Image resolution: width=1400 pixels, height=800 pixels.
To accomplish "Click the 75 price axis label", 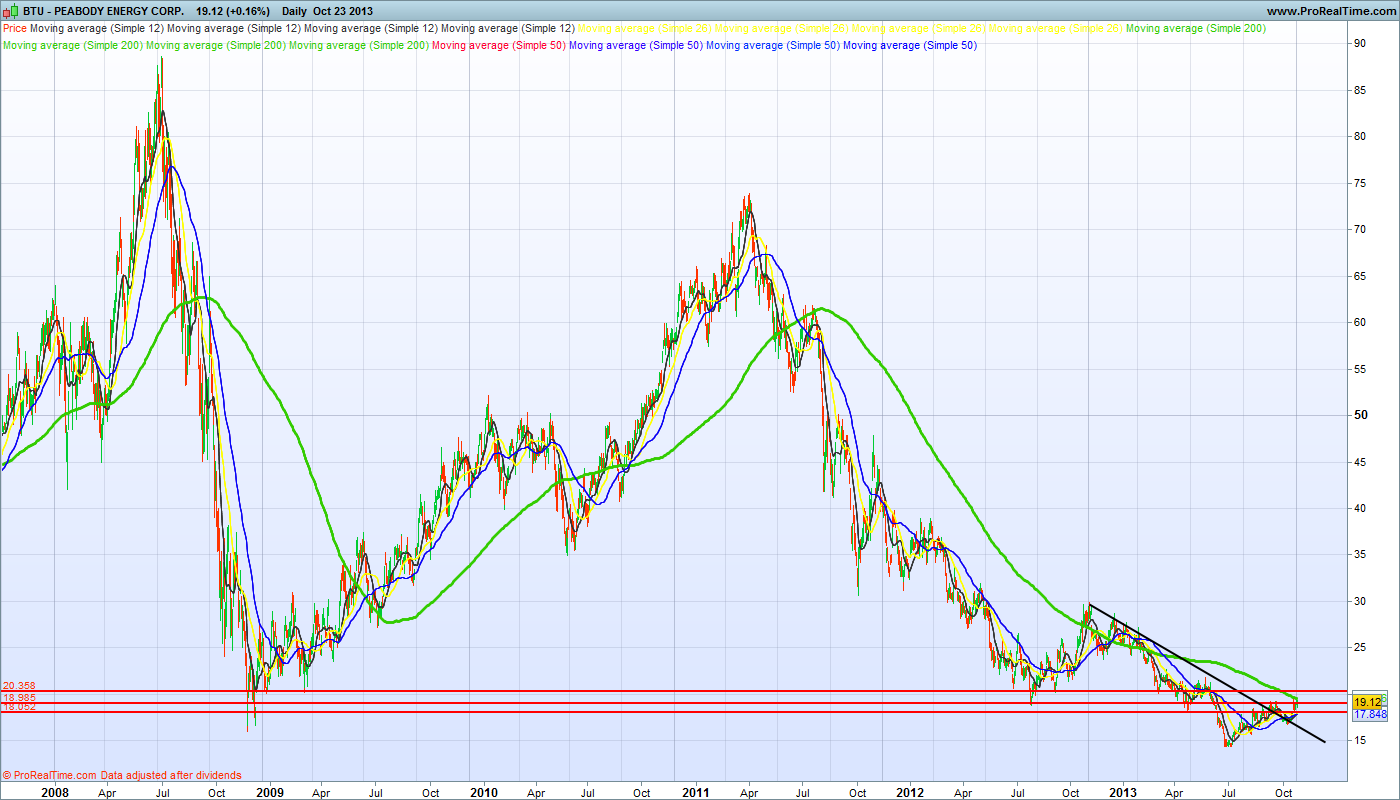I will click(x=1360, y=183).
